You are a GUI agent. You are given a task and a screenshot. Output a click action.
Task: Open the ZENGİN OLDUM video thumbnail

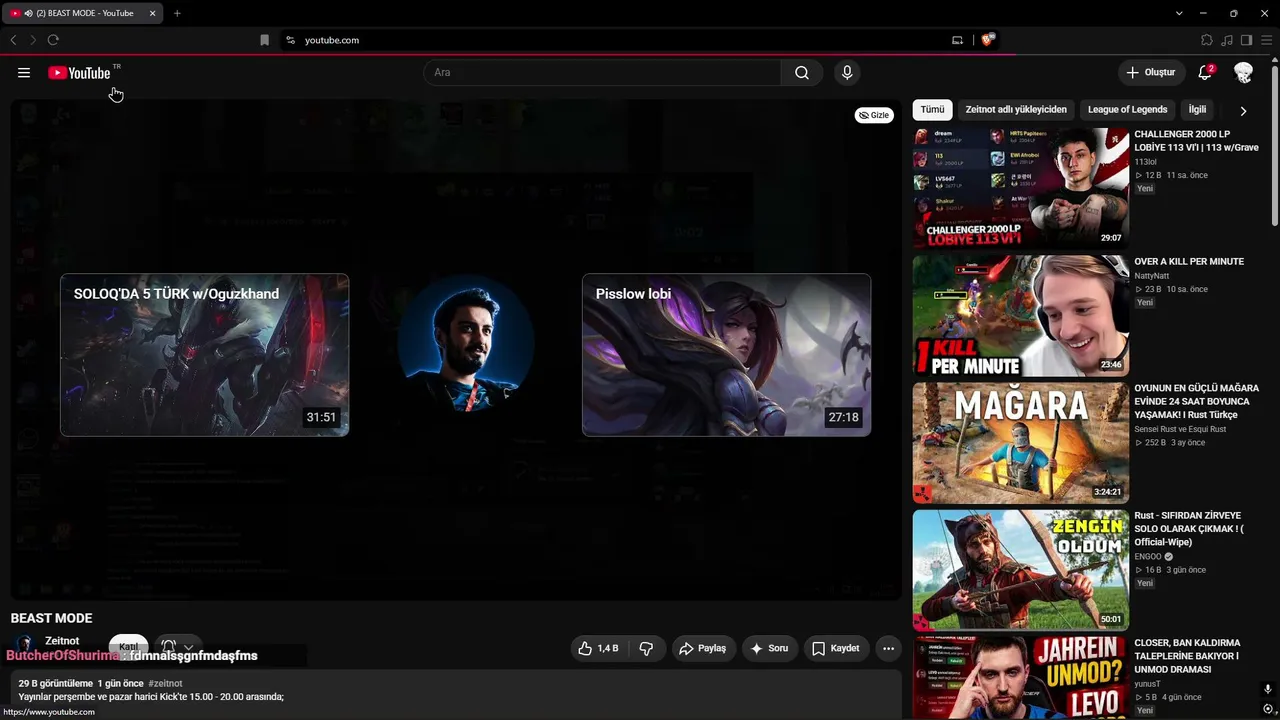tap(1021, 570)
